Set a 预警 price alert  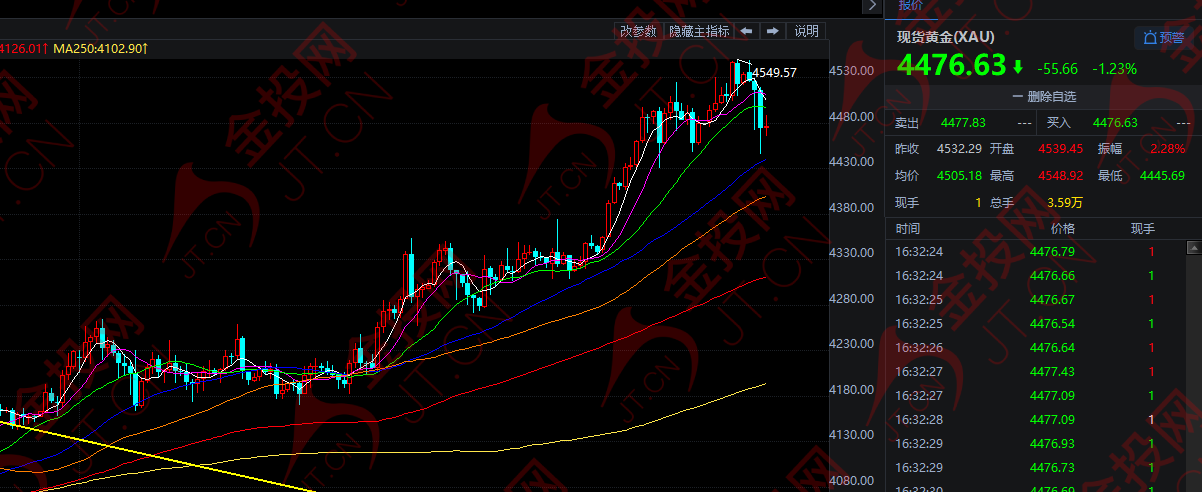(x=1164, y=38)
